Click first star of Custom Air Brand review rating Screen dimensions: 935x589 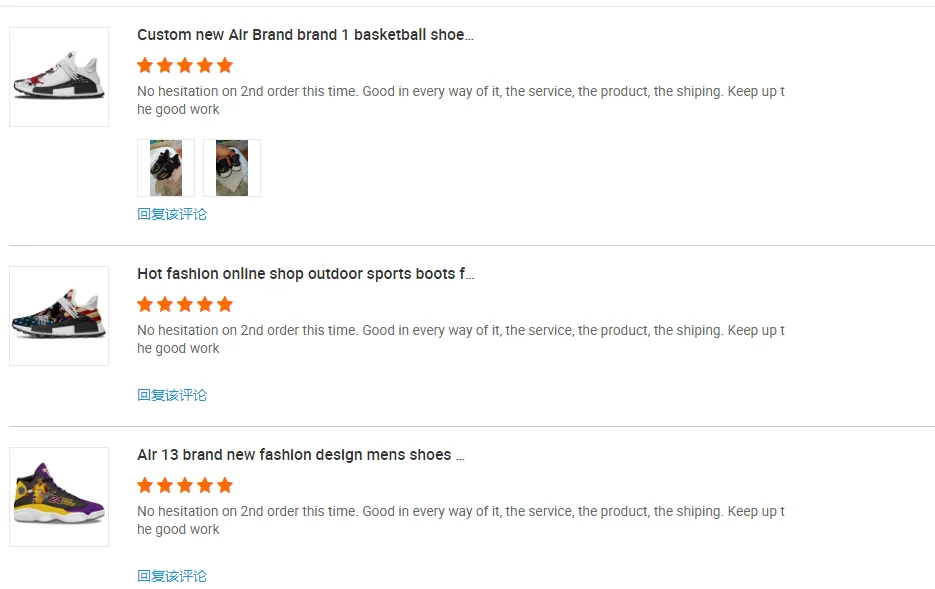[x=145, y=65]
